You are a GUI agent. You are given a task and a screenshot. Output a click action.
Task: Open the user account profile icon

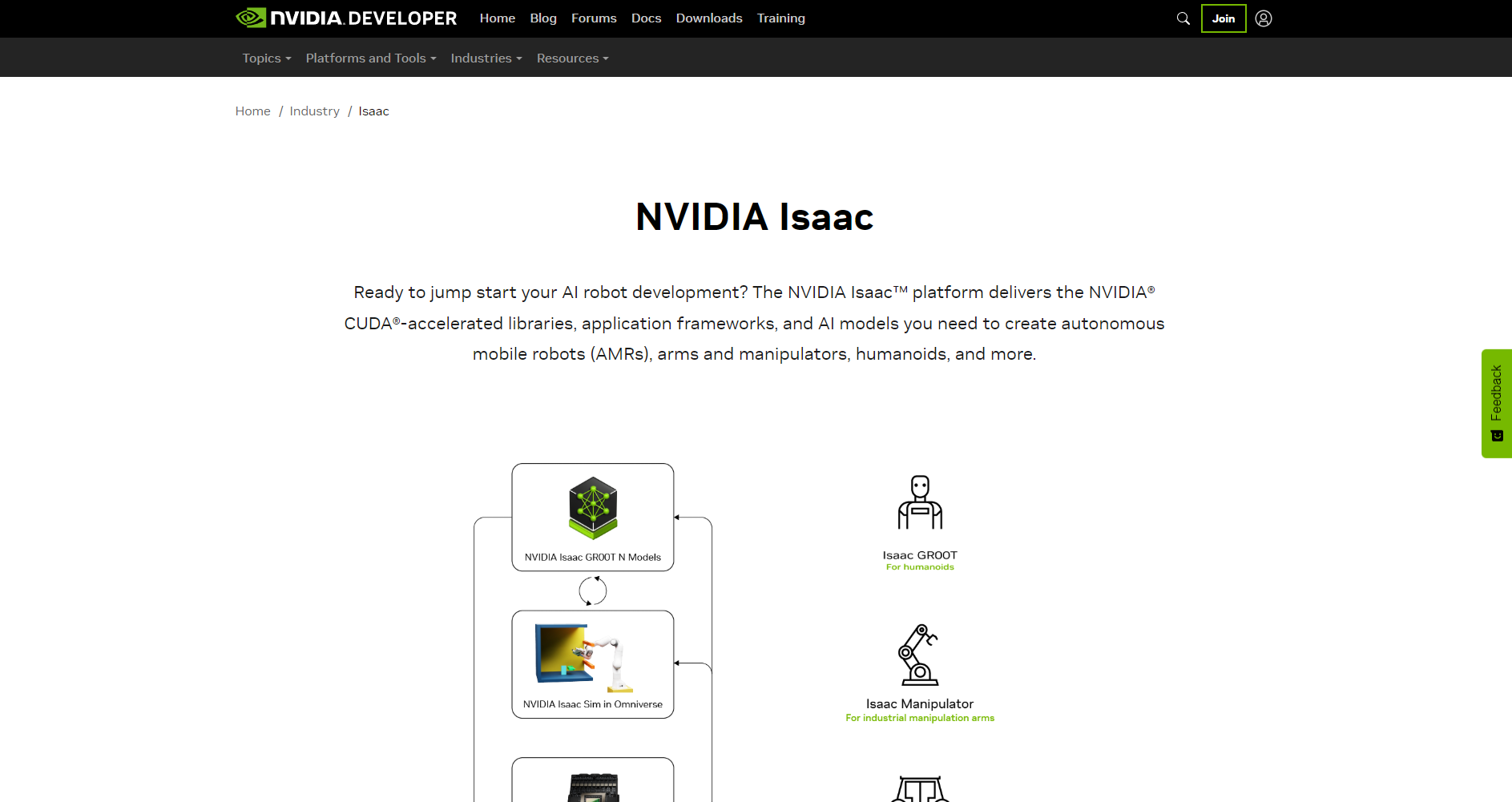point(1264,18)
